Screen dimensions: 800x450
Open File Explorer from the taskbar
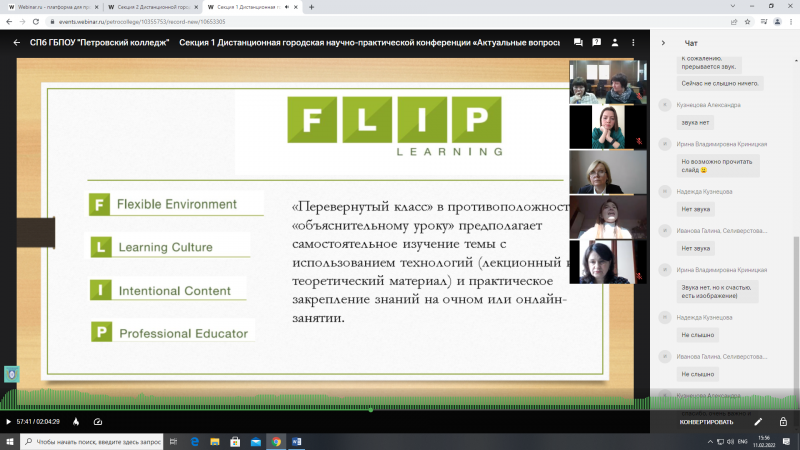pos(215,442)
